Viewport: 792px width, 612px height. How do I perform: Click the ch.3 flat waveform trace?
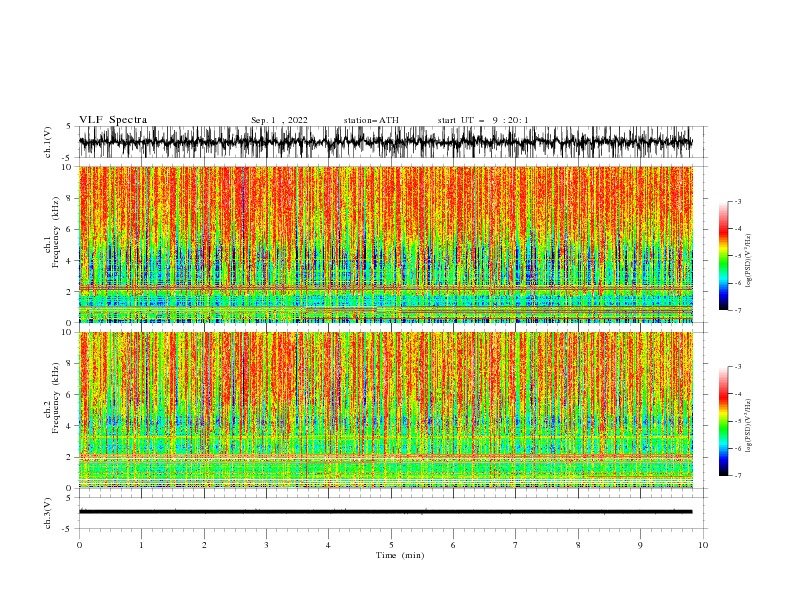pos(385,512)
